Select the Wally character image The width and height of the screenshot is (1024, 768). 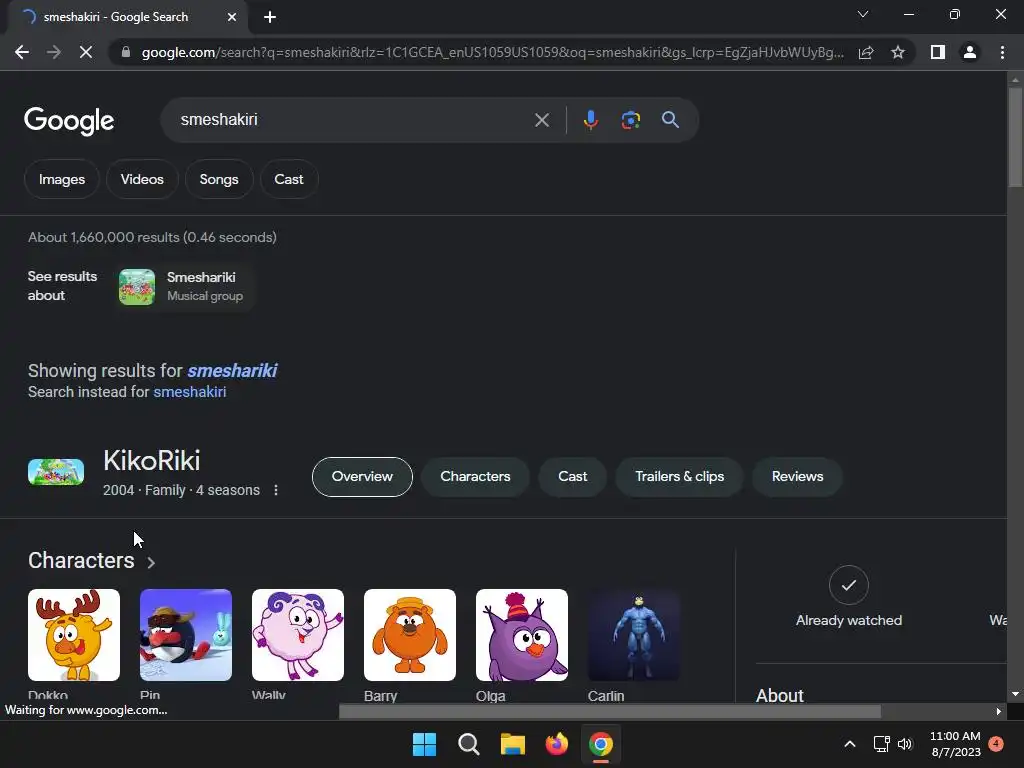point(298,635)
